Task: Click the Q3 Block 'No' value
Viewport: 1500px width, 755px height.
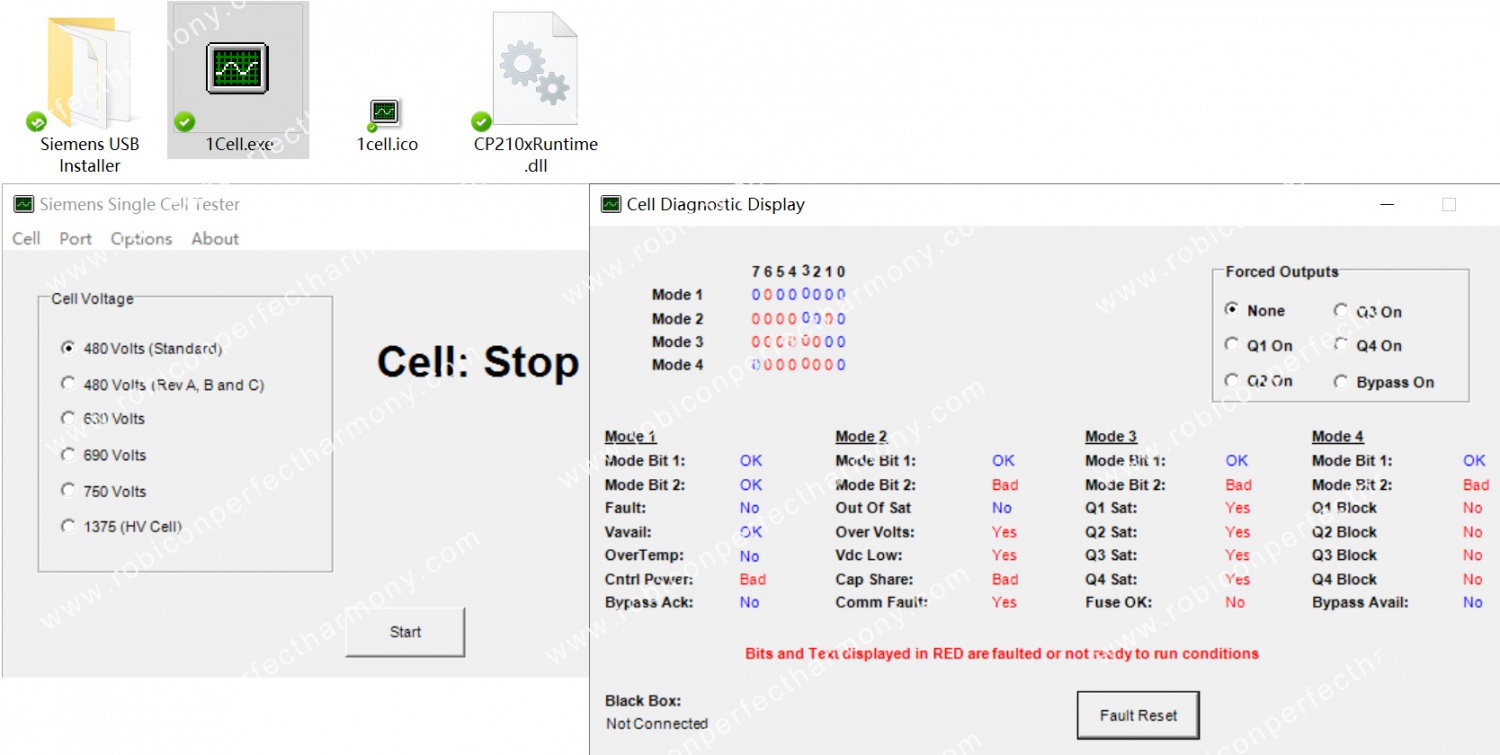Action: click(1473, 556)
